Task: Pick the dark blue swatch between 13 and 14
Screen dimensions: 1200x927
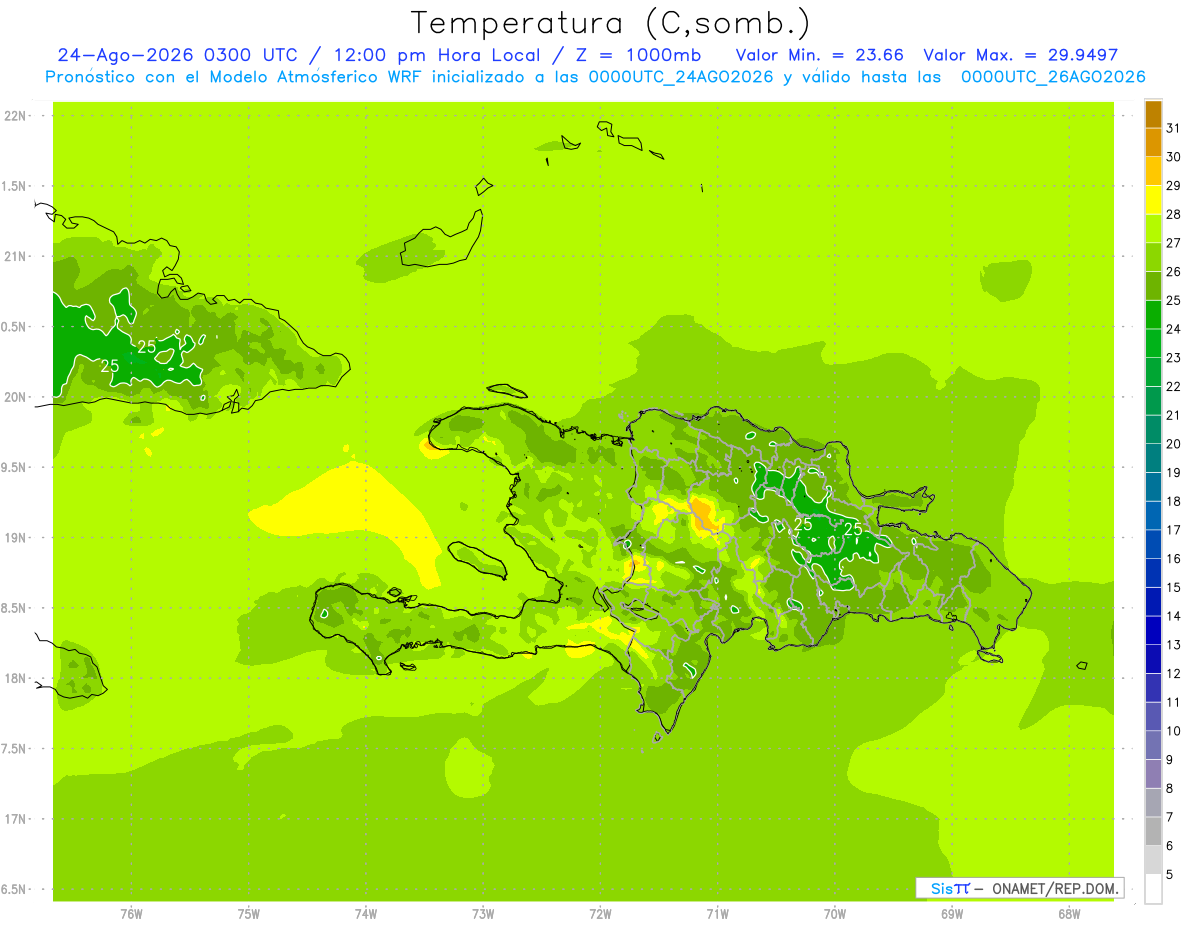Action: 1153,630
